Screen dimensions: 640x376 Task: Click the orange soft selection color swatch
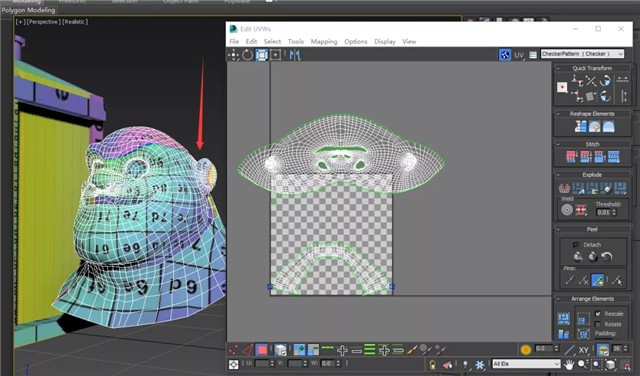point(526,349)
